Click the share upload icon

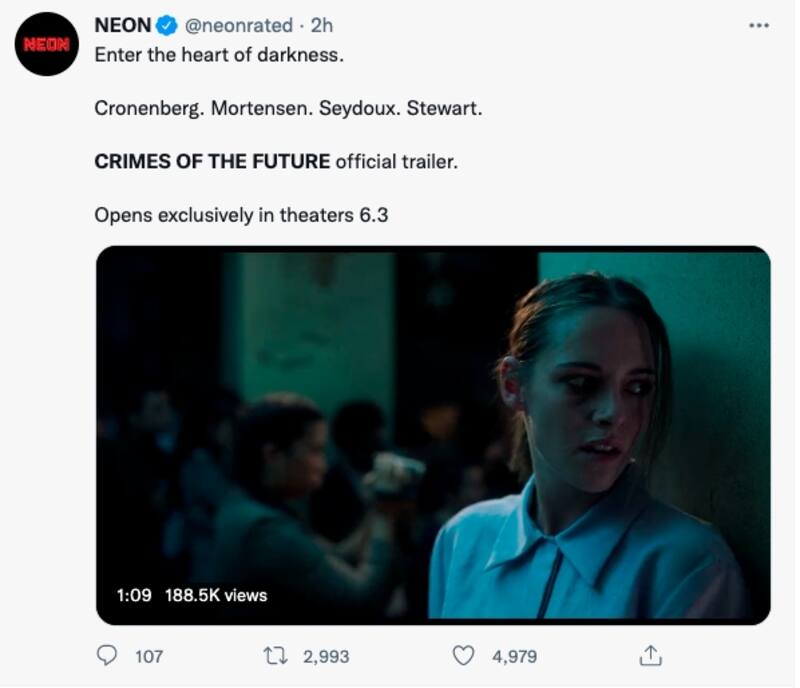tap(650, 656)
